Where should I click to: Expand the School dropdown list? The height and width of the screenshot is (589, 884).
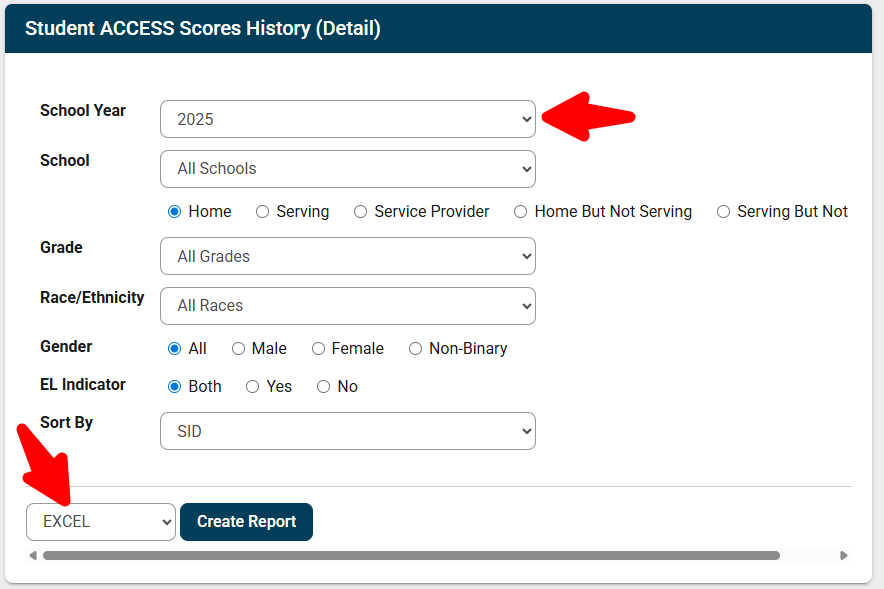[348, 169]
